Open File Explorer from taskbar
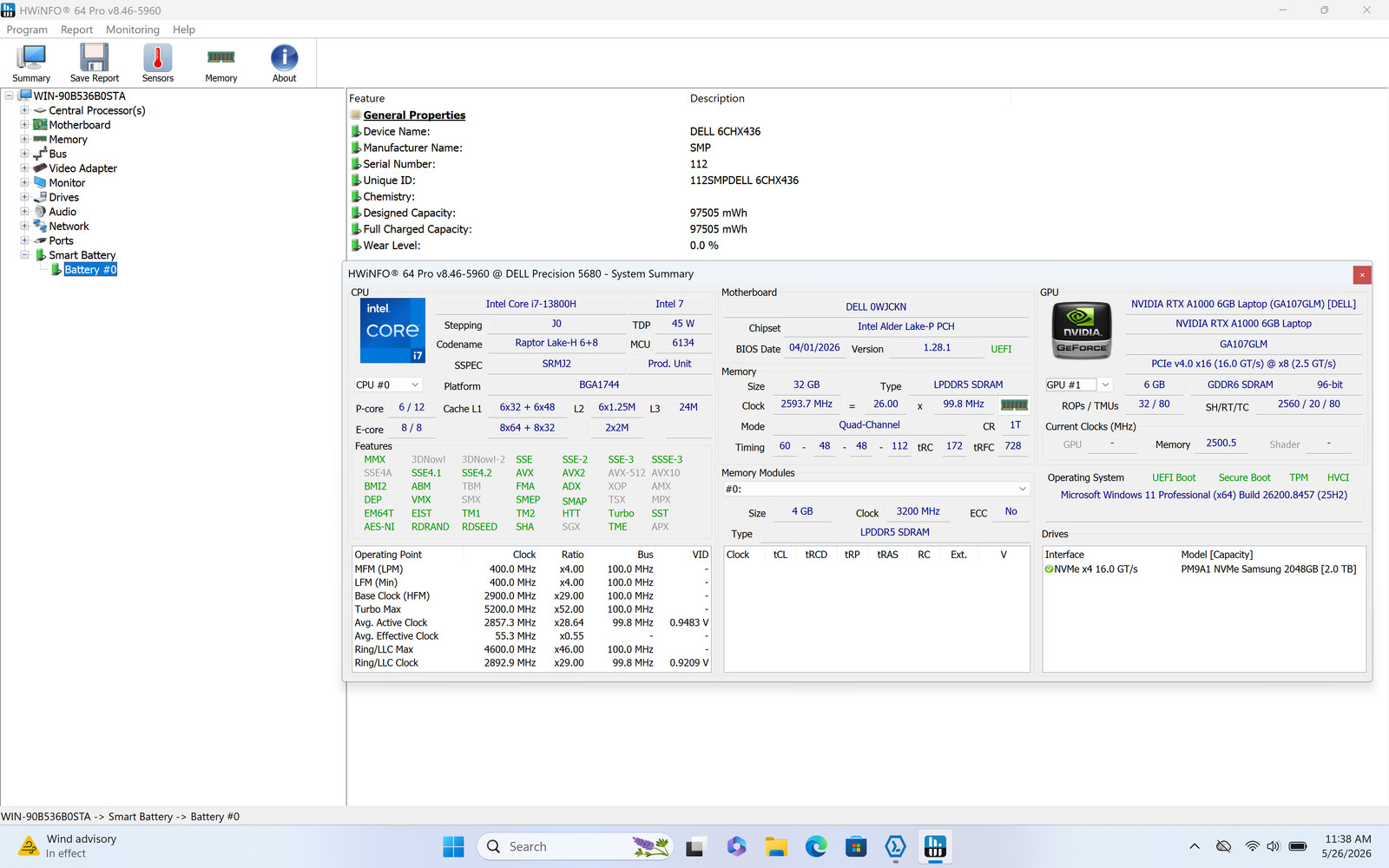This screenshot has height=868, width=1389. (776, 846)
